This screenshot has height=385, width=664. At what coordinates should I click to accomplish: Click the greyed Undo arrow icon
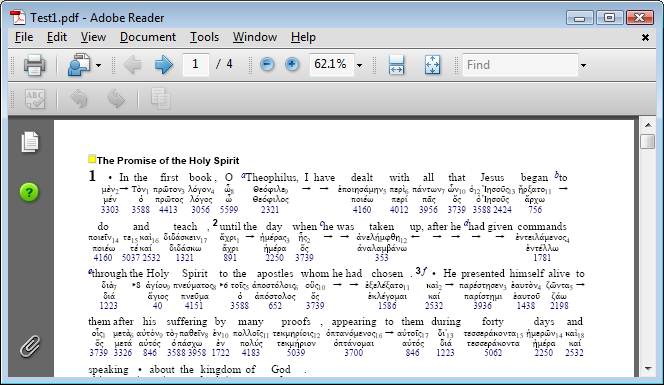[x=79, y=99]
